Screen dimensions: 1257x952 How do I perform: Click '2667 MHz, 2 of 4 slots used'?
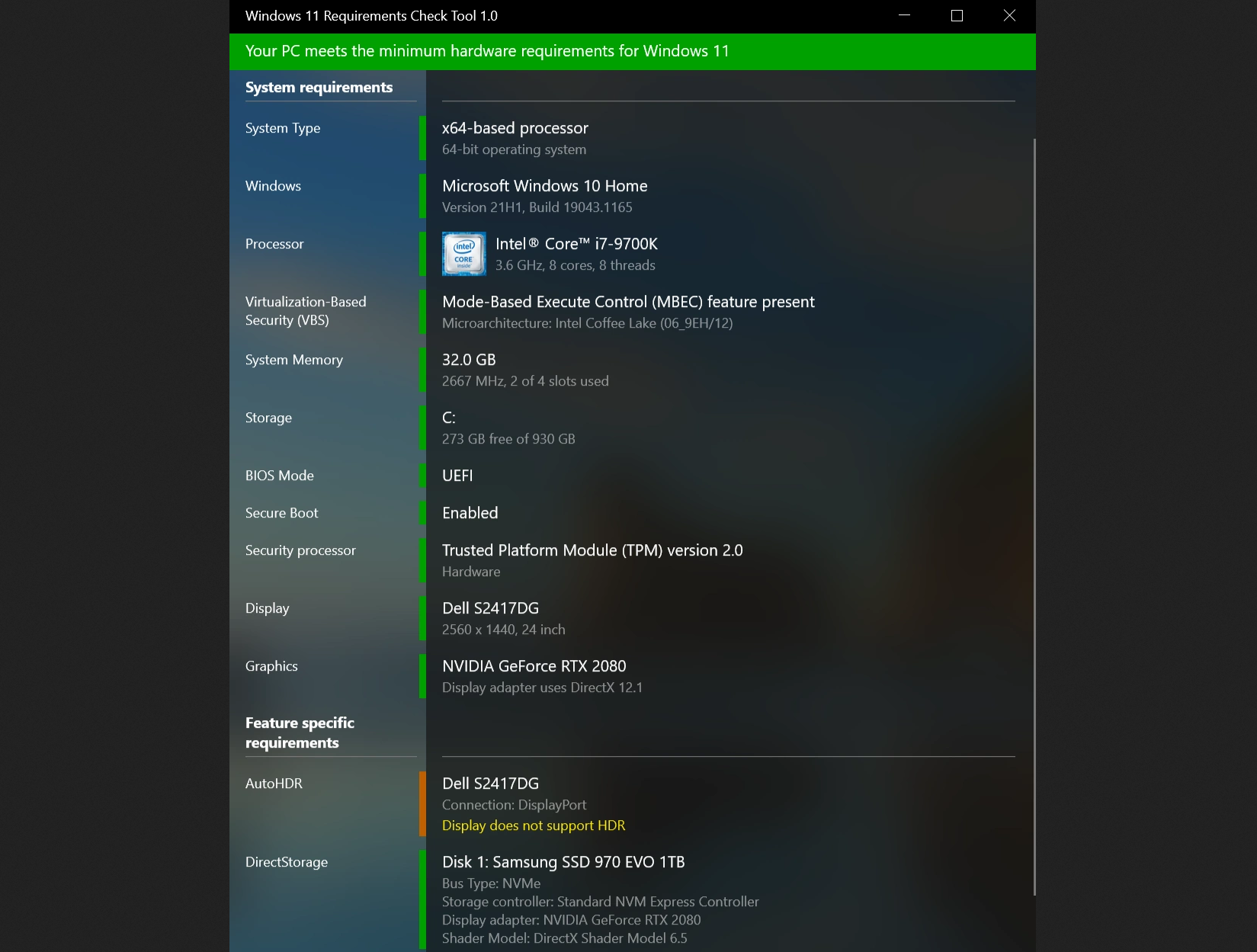pyautogui.click(x=525, y=381)
